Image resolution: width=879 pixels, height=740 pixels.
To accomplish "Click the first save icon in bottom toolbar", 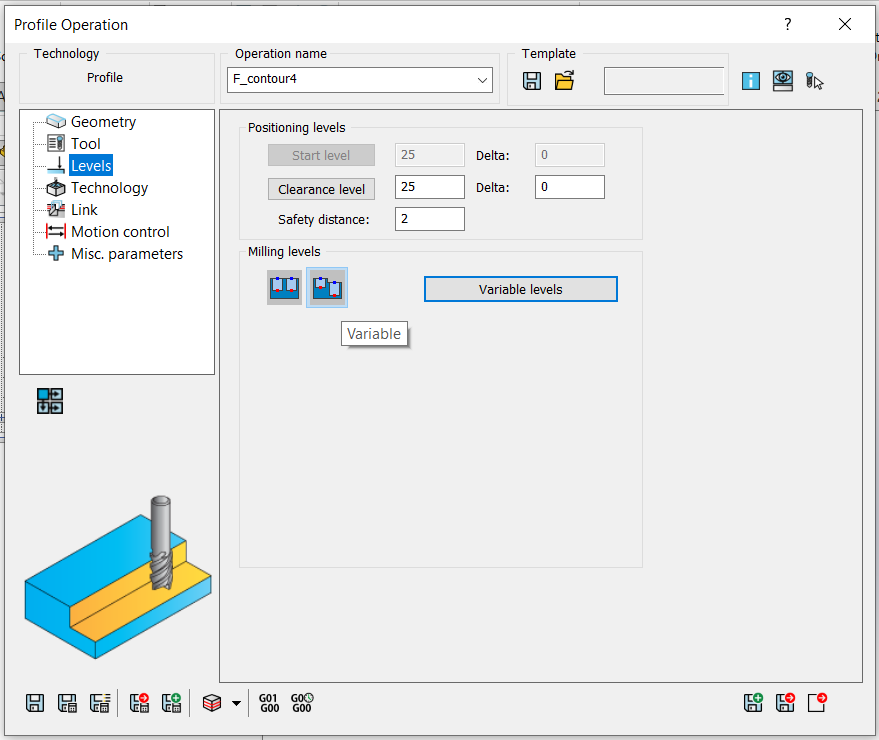I will coord(35,703).
